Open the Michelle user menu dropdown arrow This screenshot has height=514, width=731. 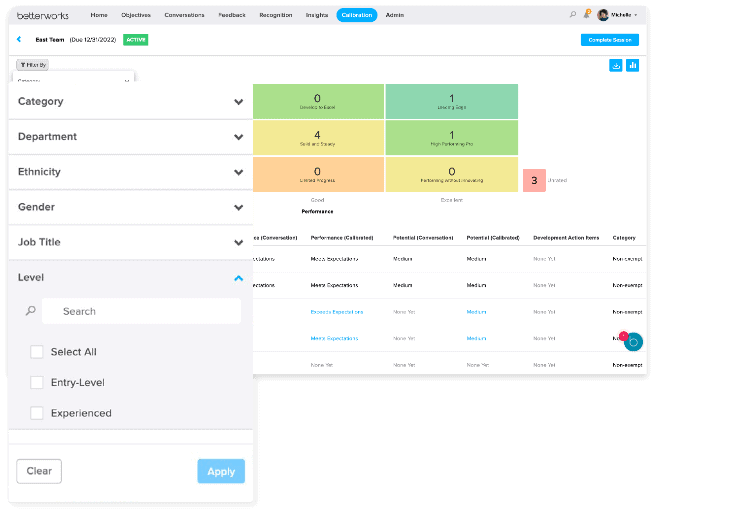[635, 15]
